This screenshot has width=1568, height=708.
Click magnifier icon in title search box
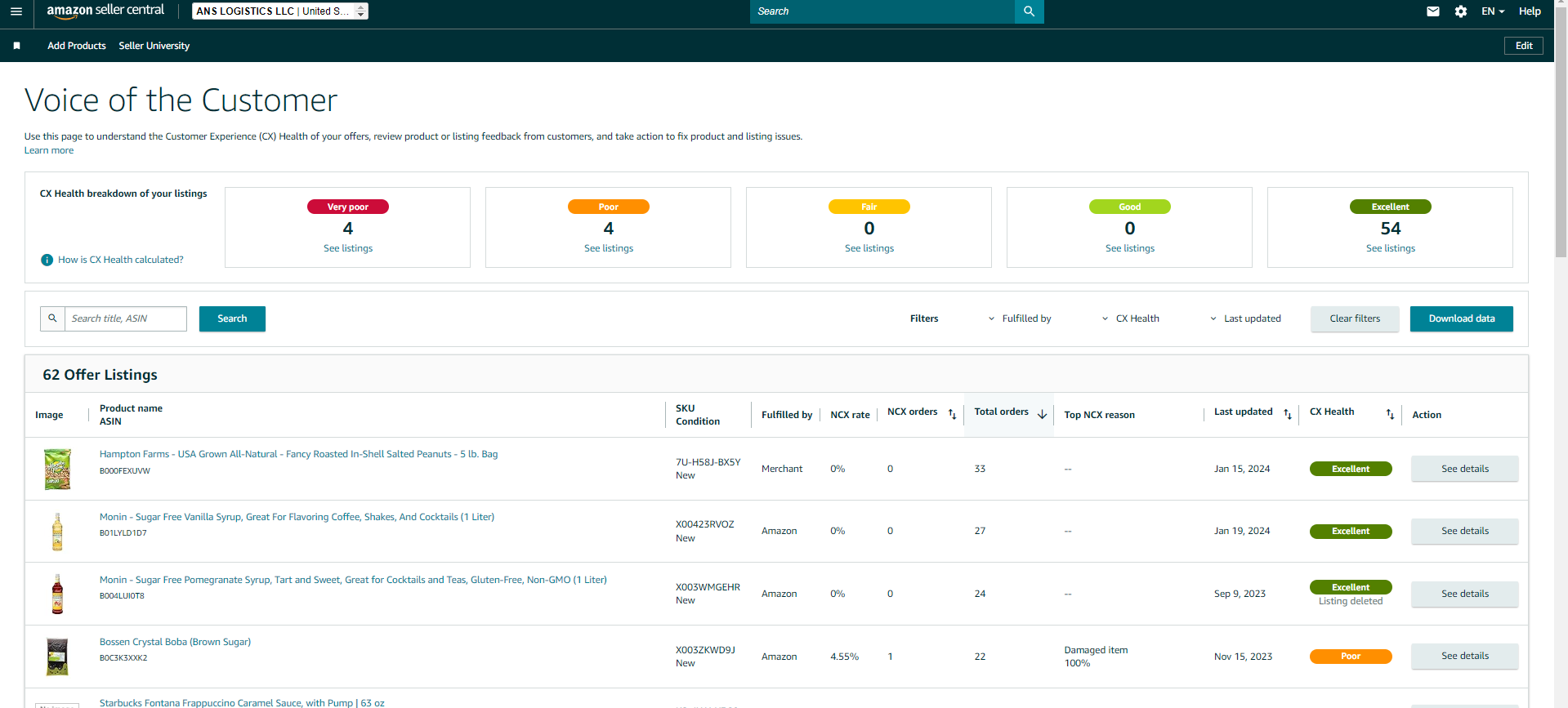point(52,318)
